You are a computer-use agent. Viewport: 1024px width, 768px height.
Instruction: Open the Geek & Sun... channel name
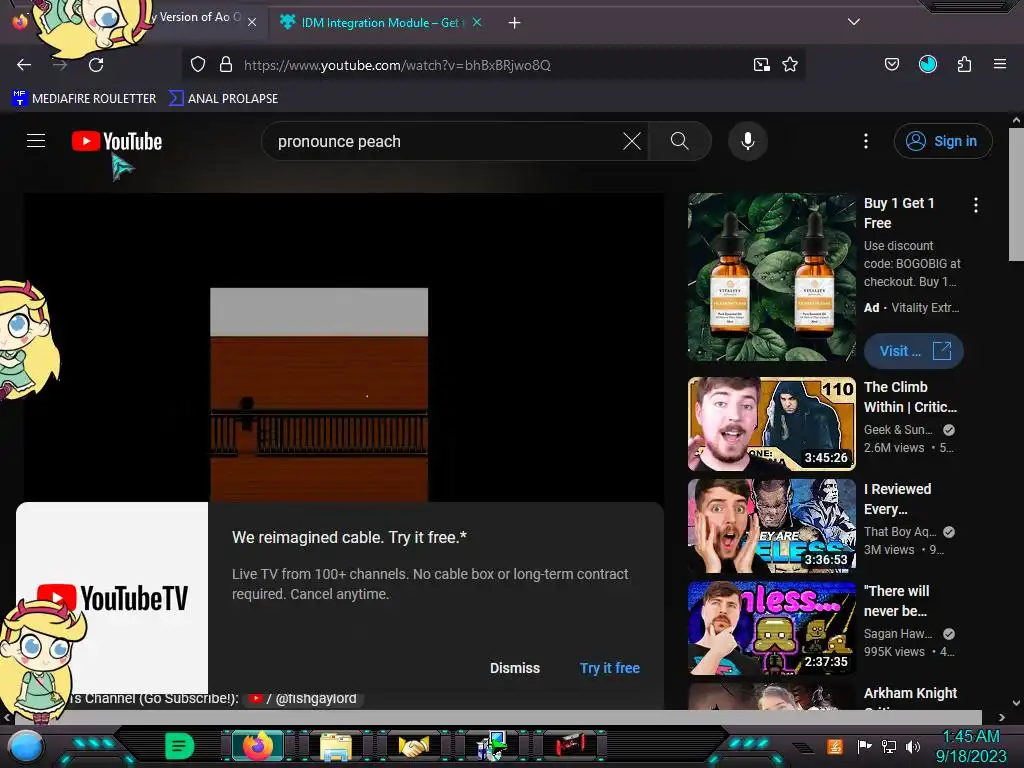click(x=898, y=430)
